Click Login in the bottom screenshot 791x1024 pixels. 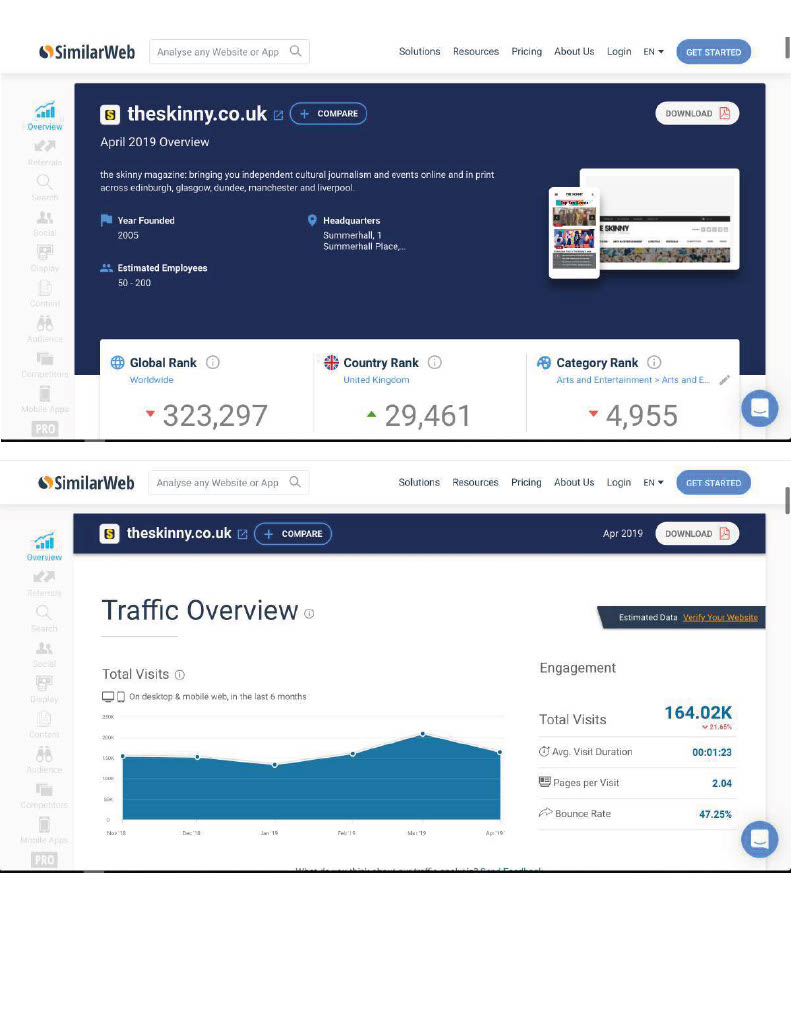point(619,483)
